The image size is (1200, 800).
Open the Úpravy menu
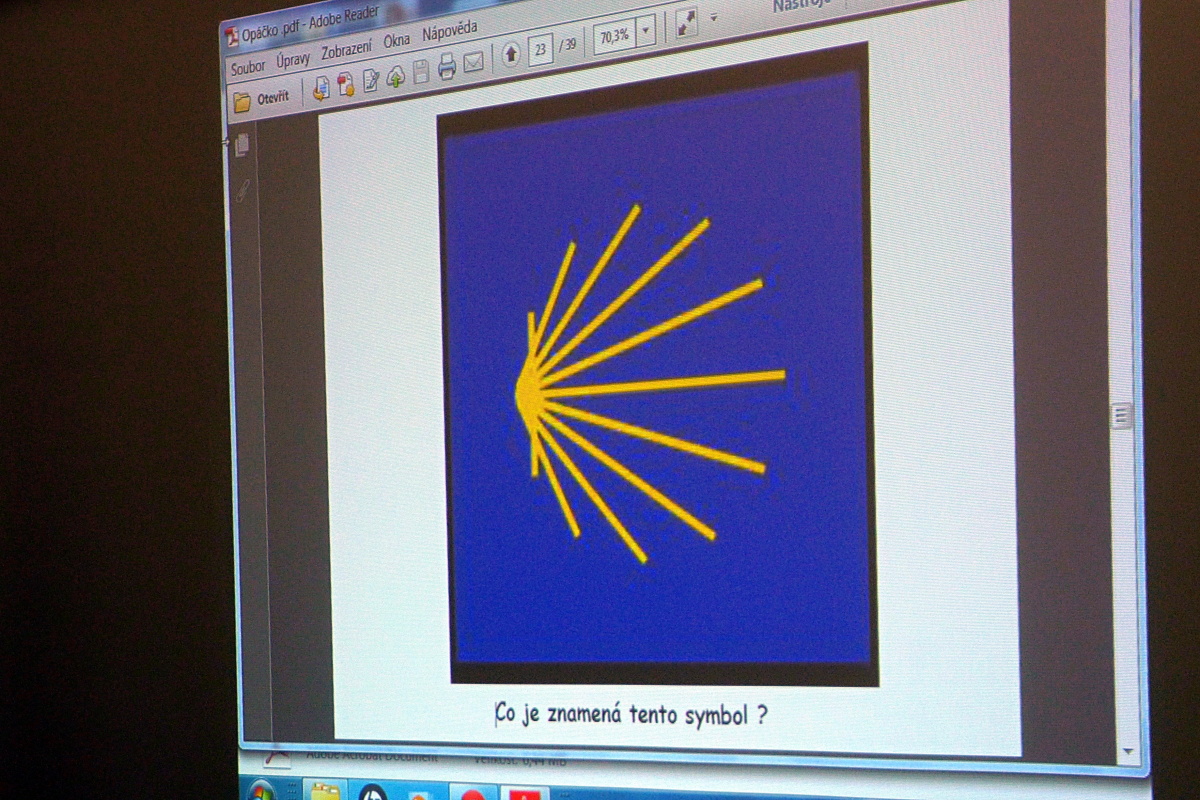(294, 59)
